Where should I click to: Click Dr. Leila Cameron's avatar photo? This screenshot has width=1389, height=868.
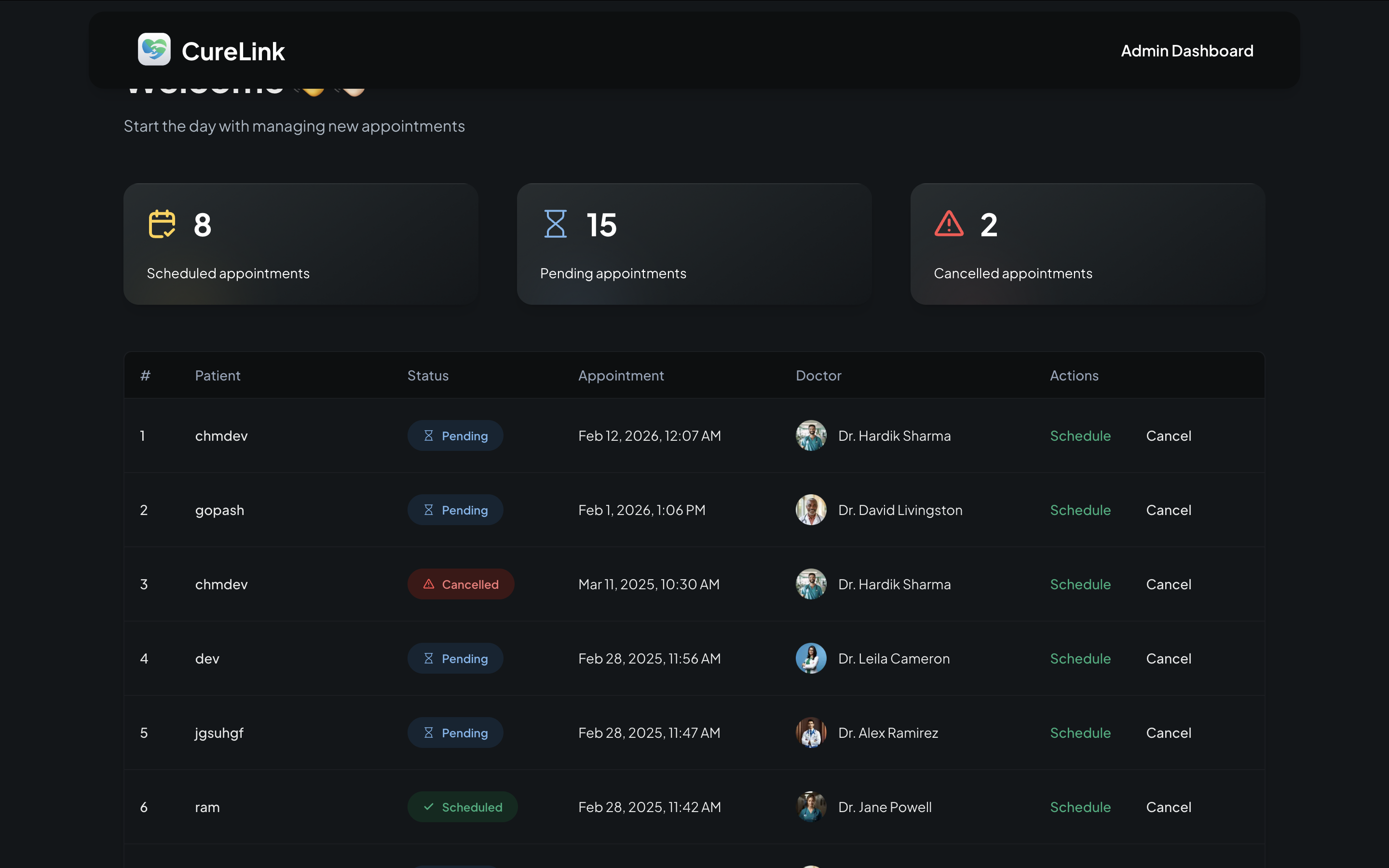tap(810, 658)
